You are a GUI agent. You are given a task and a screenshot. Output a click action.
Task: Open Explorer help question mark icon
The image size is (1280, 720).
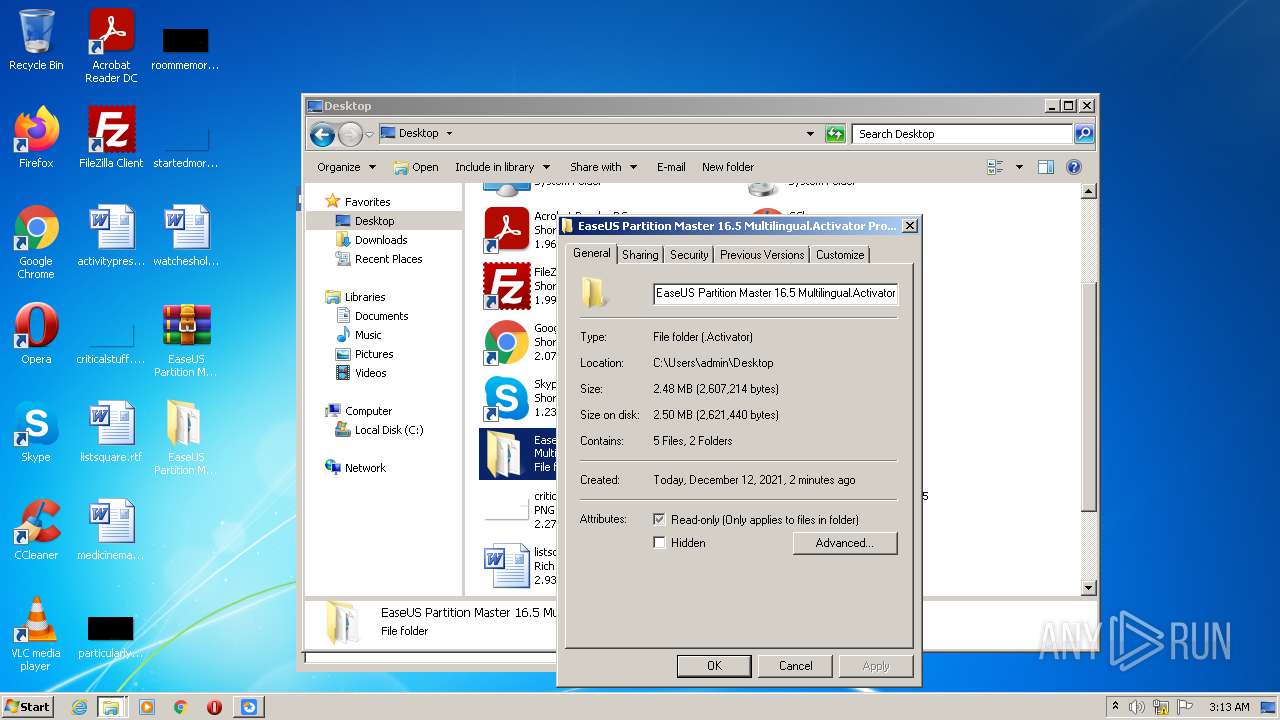point(1074,167)
